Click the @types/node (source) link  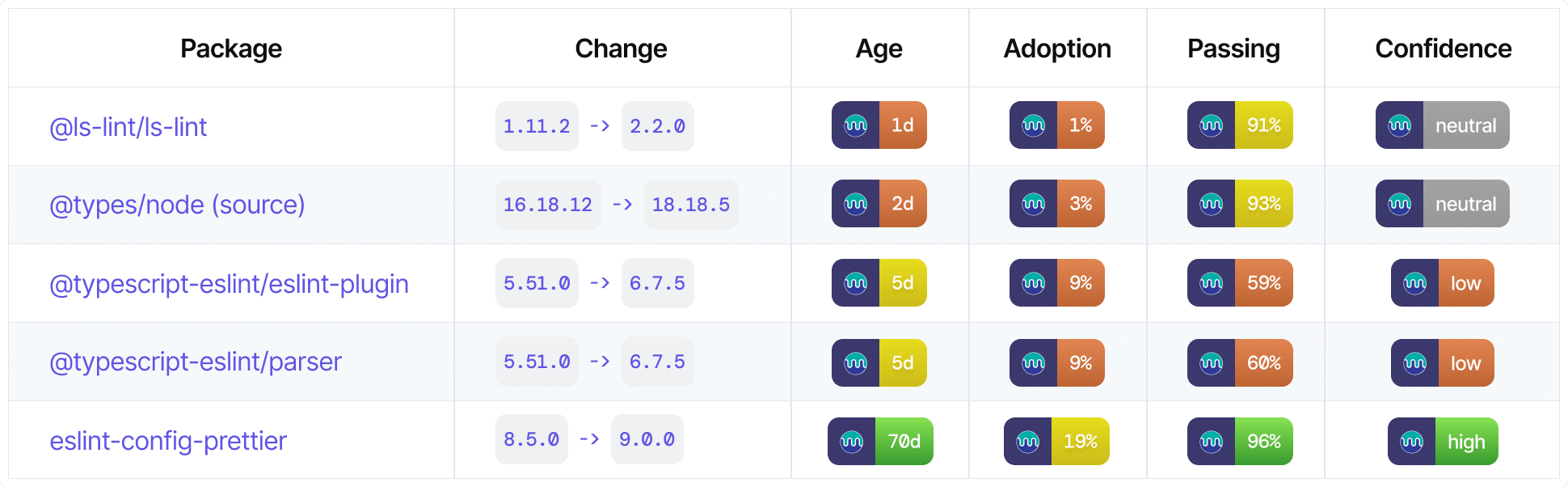[176, 205]
